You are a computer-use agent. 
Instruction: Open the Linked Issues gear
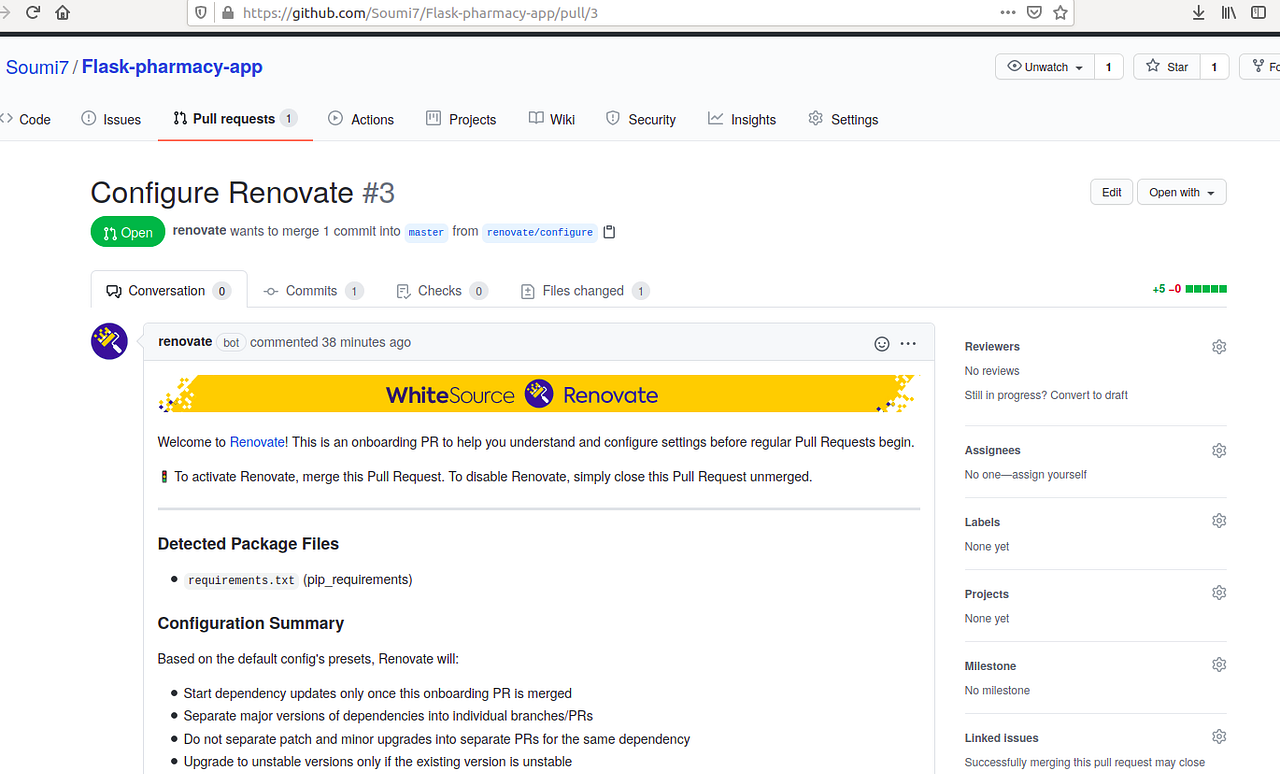tap(1218, 736)
